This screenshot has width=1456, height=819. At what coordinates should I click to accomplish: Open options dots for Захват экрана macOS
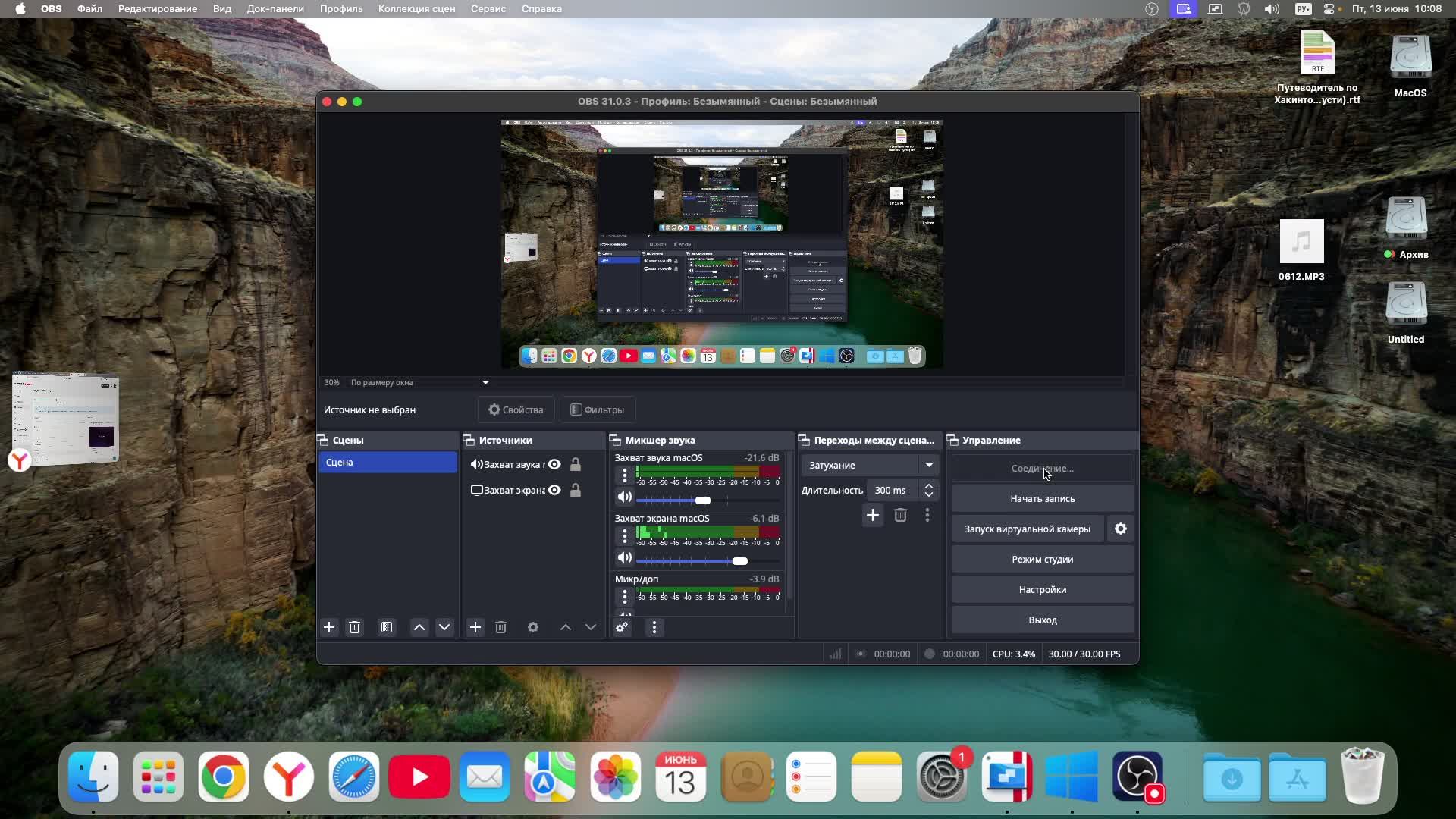(x=625, y=536)
